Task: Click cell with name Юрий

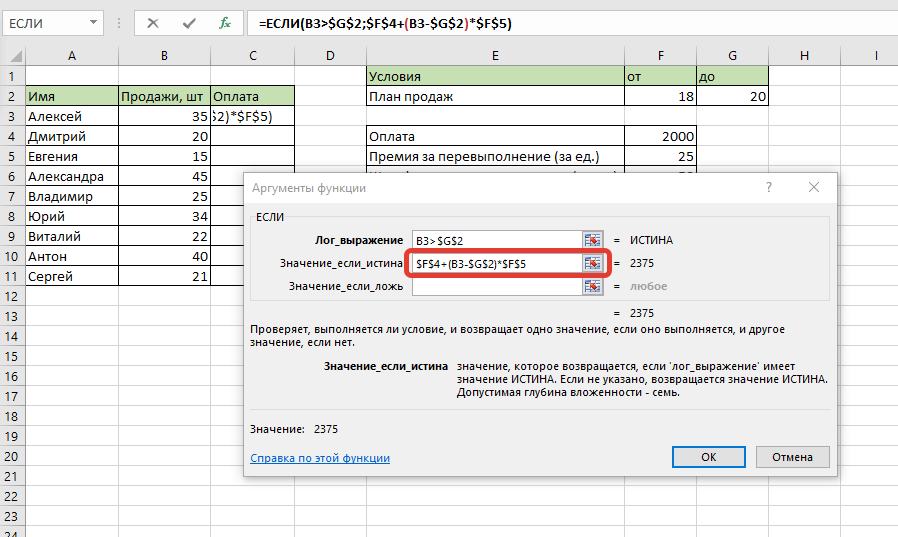Action: [x=72, y=216]
